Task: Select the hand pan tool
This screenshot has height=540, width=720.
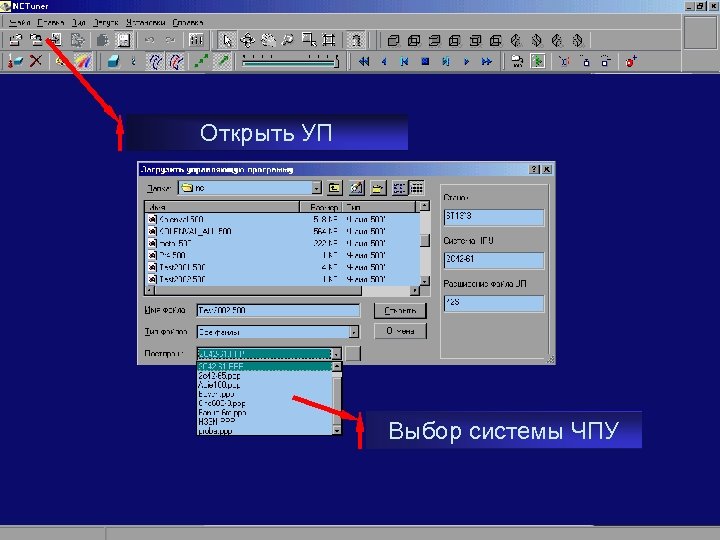Action: (268, 40)
